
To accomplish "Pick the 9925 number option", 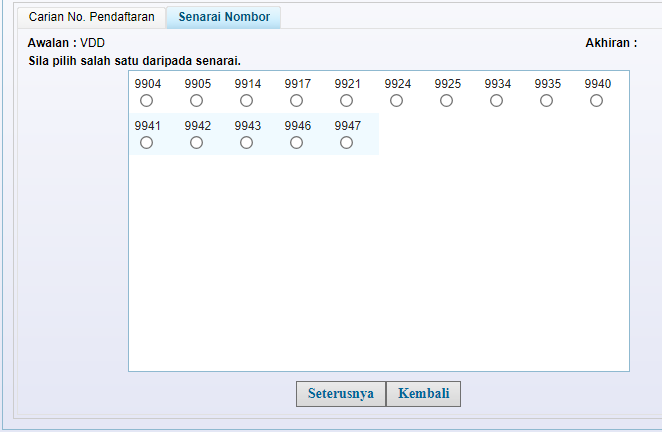I will point(447,101).
